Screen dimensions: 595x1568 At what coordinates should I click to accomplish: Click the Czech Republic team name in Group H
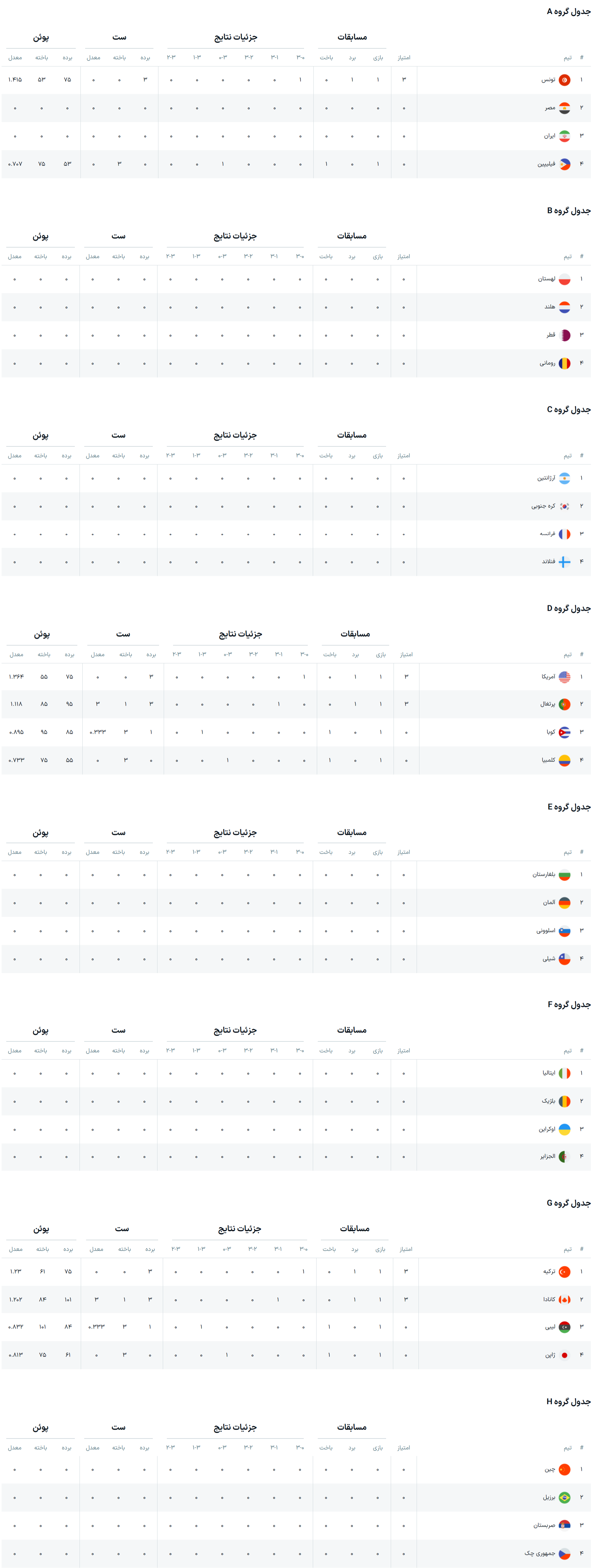click(539, 1553)
